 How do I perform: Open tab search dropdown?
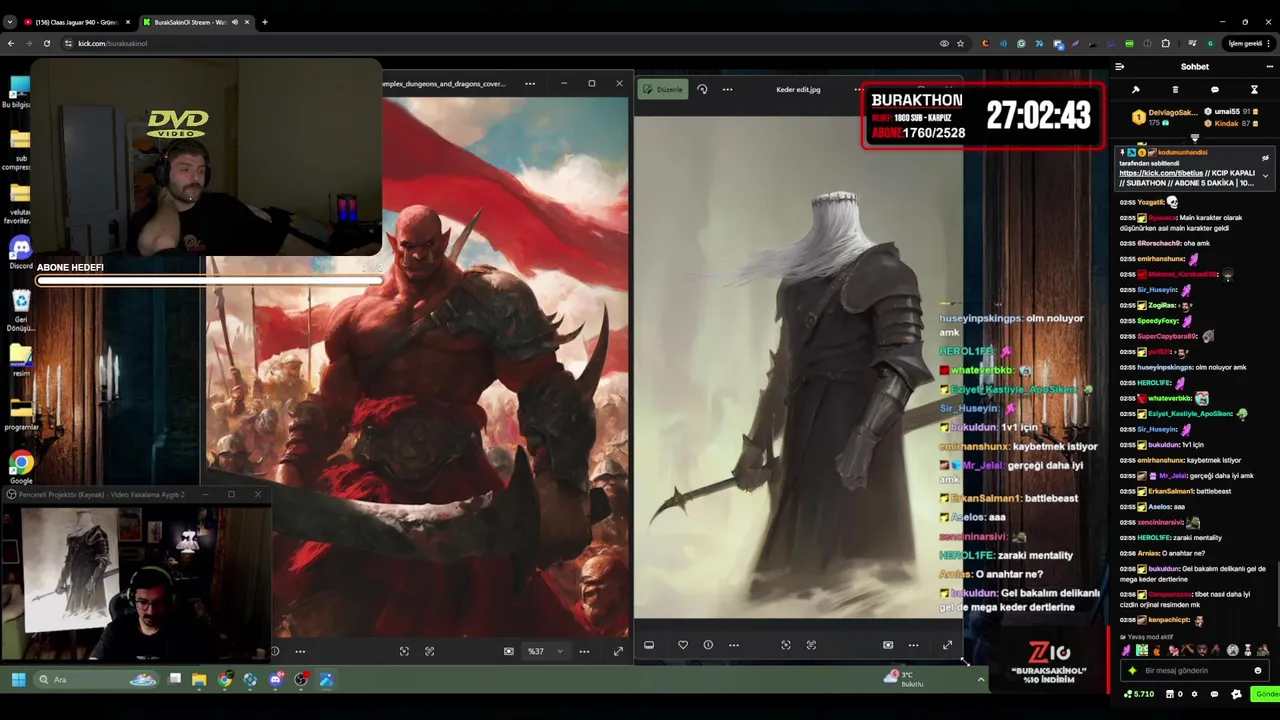[x=9, y=22]
